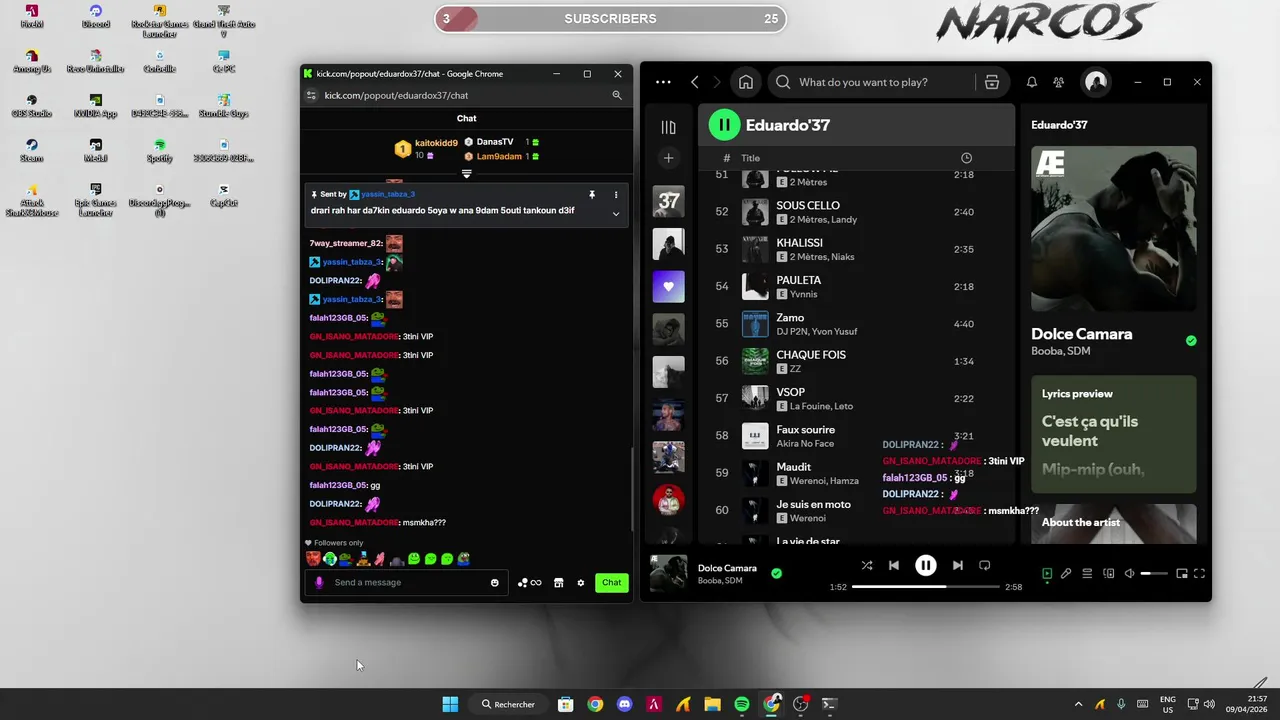1280x720 pixels.
Task: Open the Lyrics preview card
Action: point(1114,434)
